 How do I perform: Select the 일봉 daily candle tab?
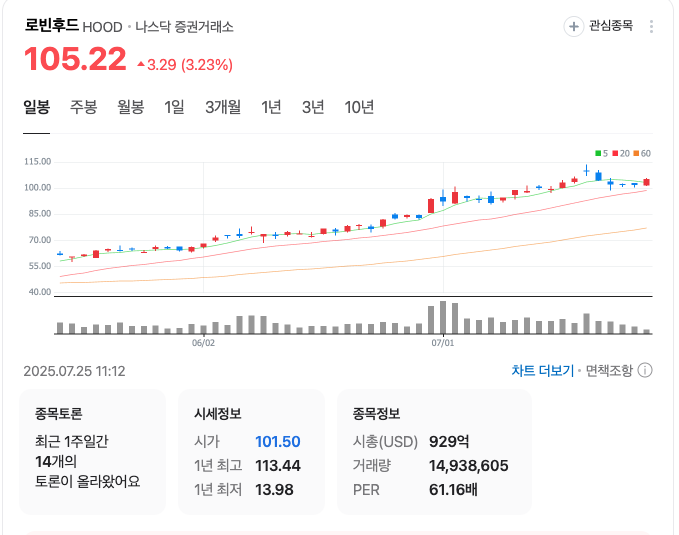pos(37,107)
